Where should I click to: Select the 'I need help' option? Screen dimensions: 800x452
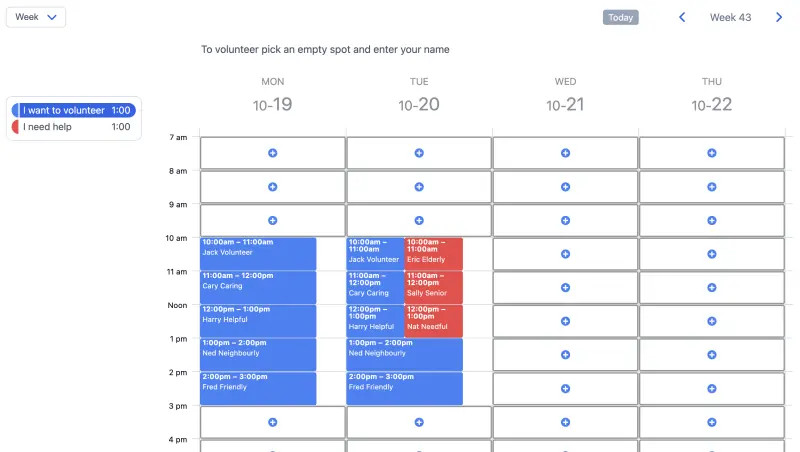coord(74,127)
